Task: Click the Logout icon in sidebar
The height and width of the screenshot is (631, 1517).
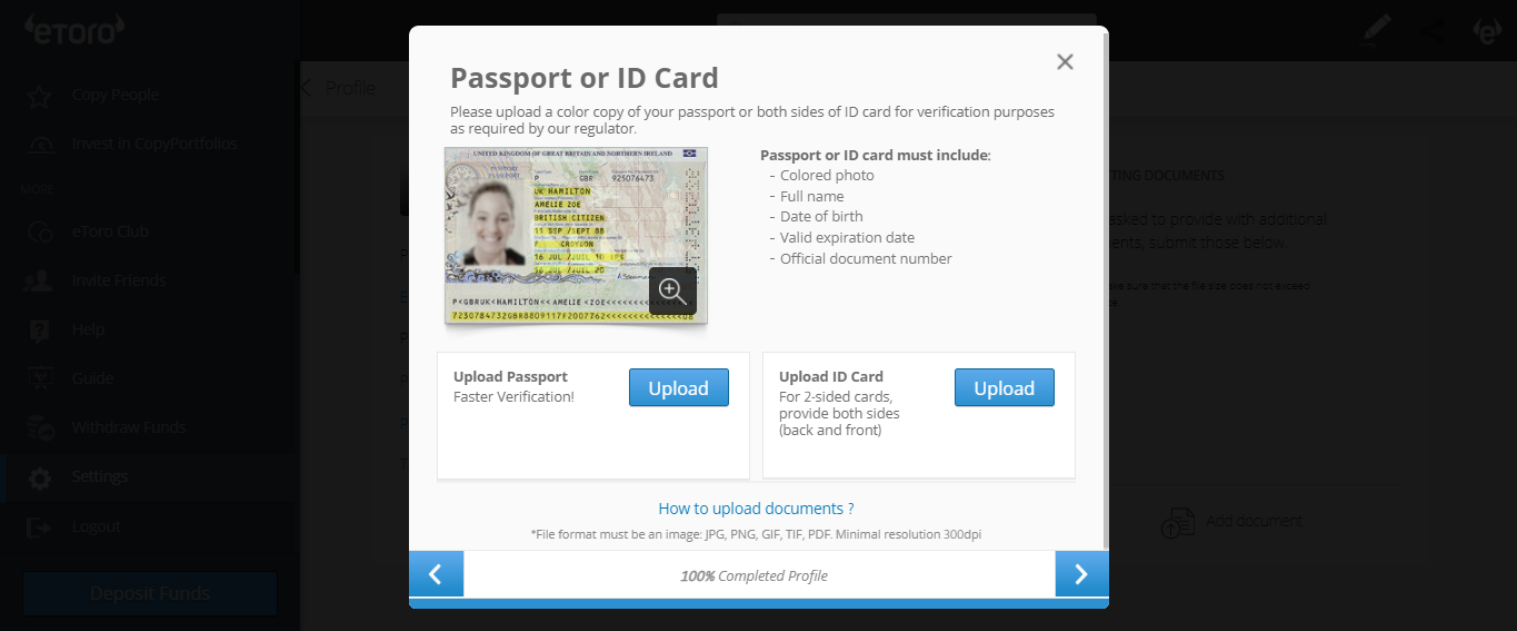Action: (x=39, y=526)
